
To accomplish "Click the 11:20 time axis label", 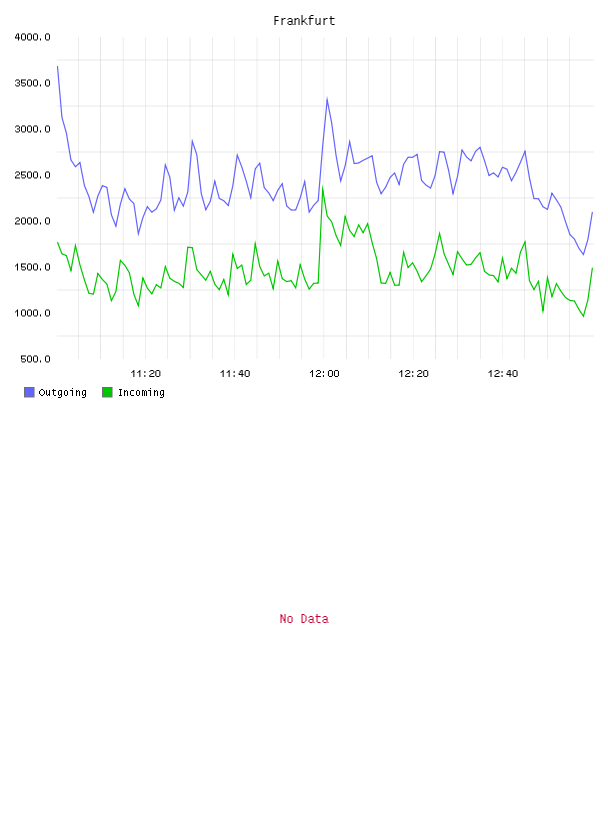I will [146, 374].
